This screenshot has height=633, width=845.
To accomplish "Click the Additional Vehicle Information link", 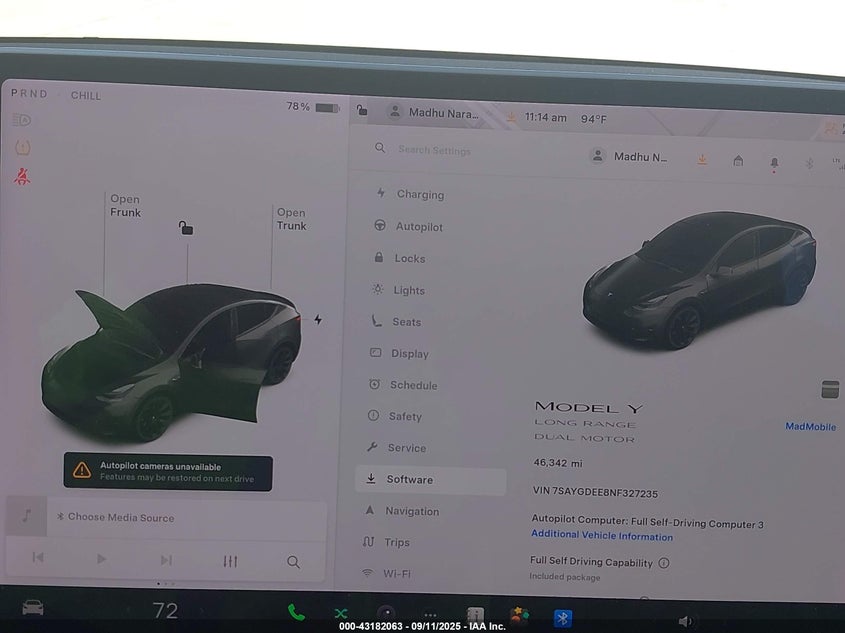I will (601, 537).
